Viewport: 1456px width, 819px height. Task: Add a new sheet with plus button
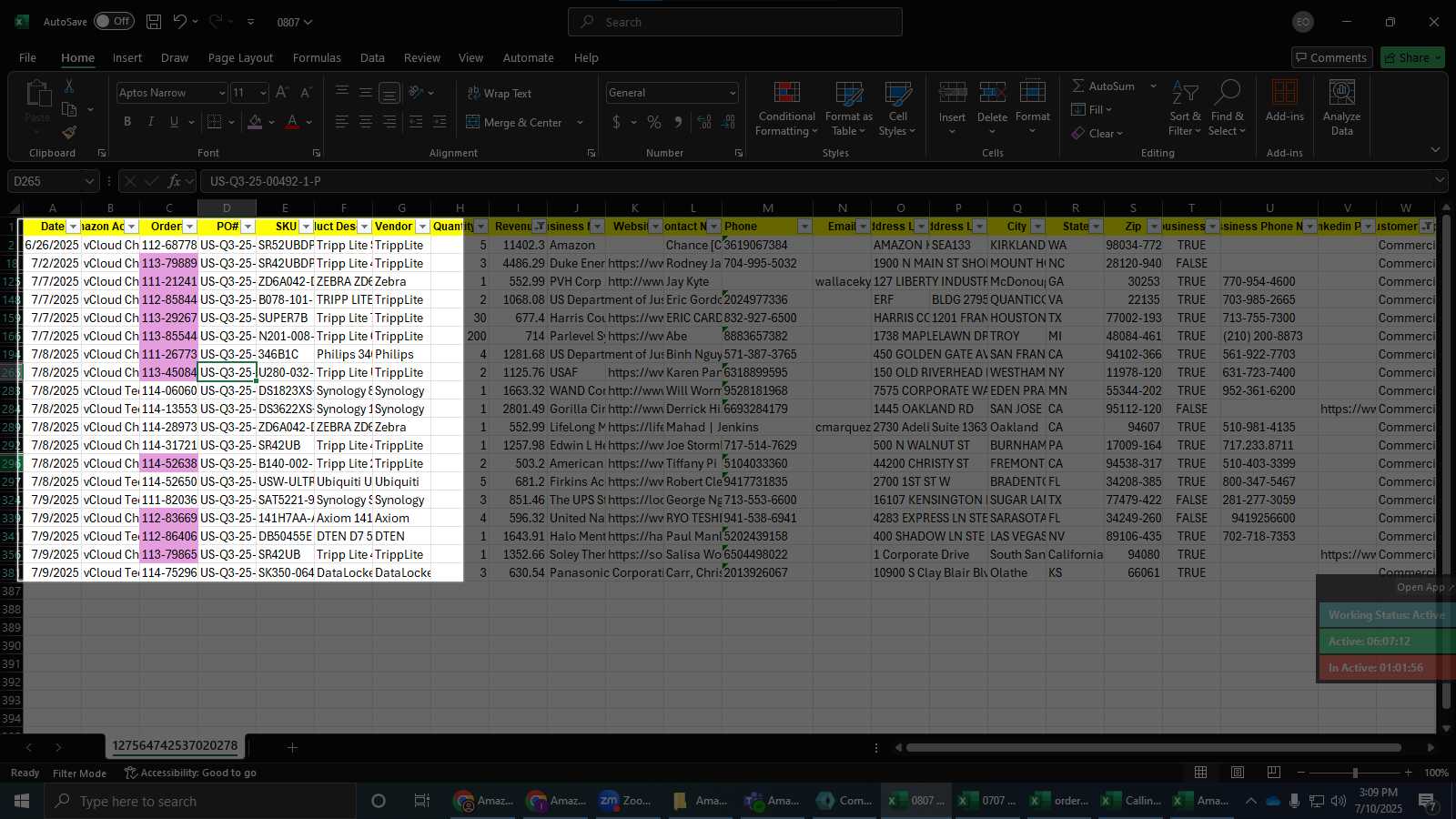(x=292, y=747)
